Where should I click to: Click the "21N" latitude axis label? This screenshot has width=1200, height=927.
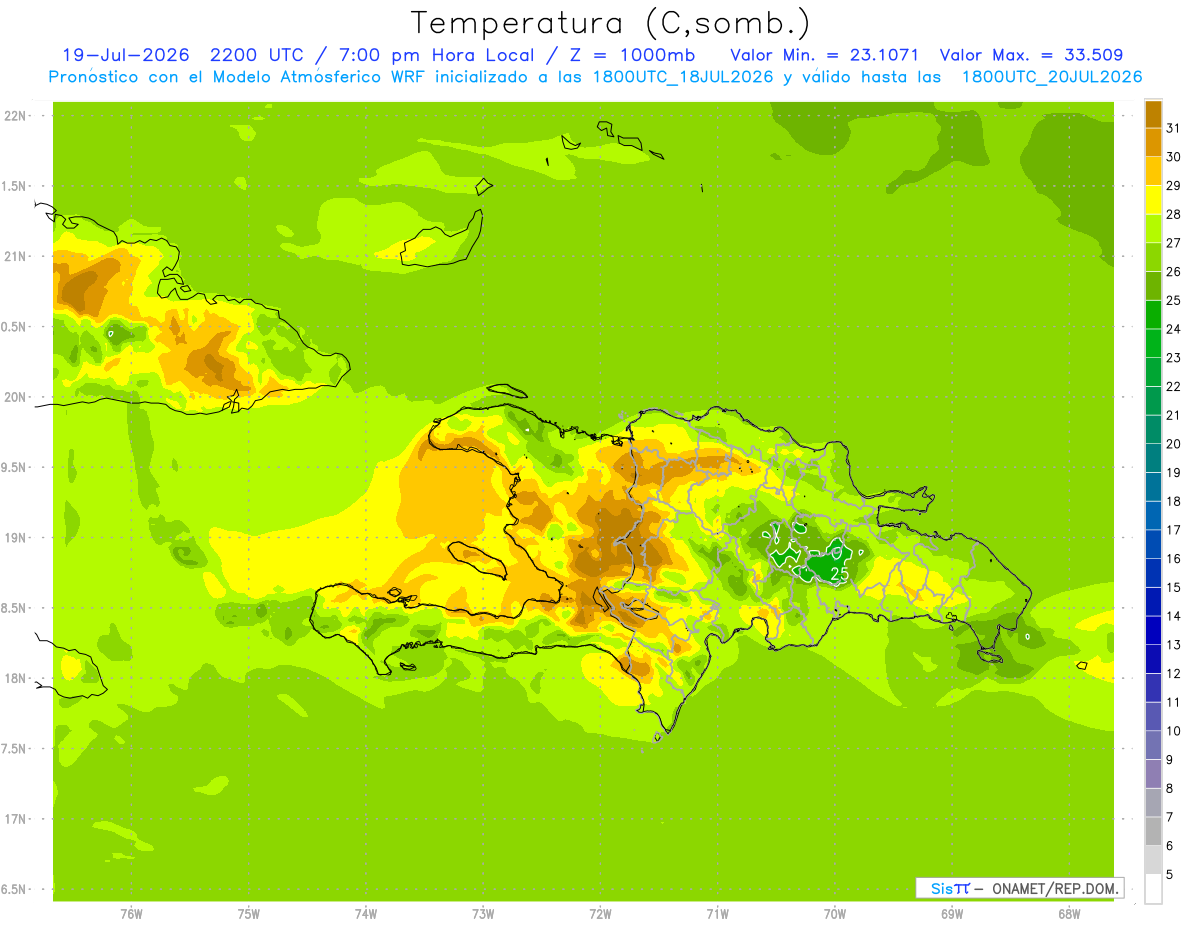coord(15,257)
